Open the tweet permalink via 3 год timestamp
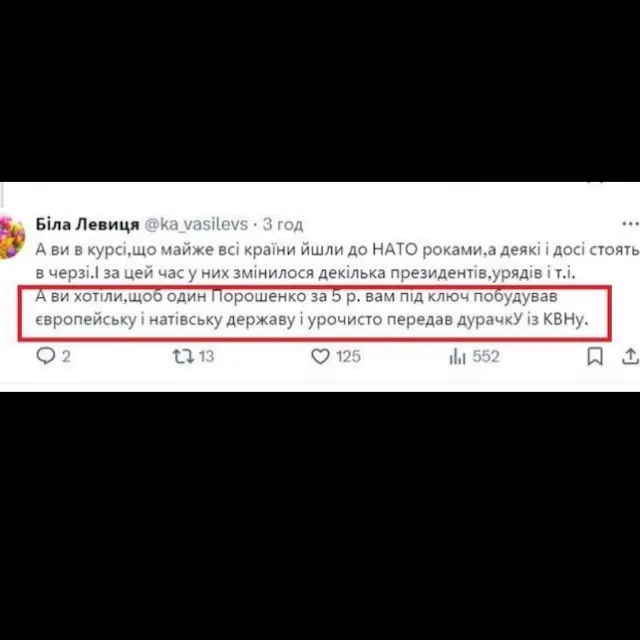The image size is (640, 640). [x=283, y=224]
